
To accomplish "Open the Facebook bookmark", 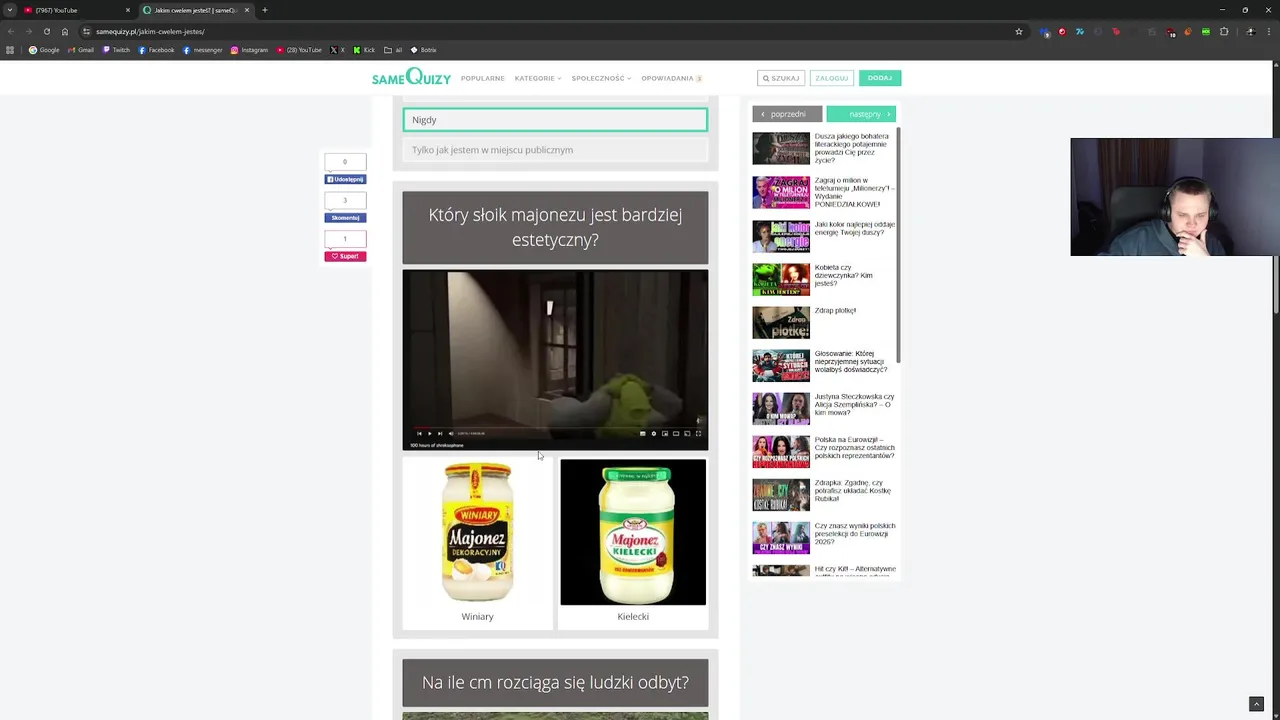I will pos(156,50).
